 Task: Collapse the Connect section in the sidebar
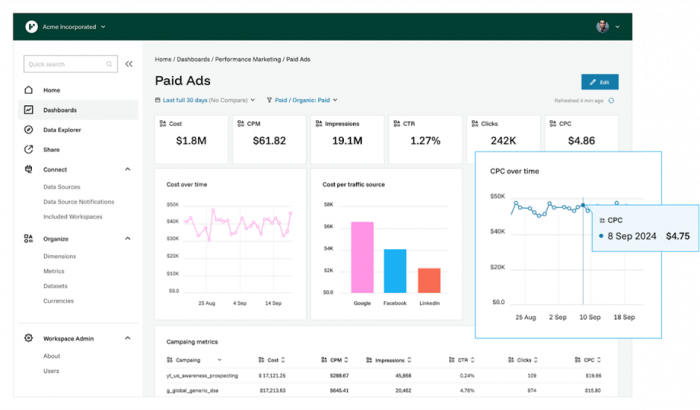click(127, 169)
